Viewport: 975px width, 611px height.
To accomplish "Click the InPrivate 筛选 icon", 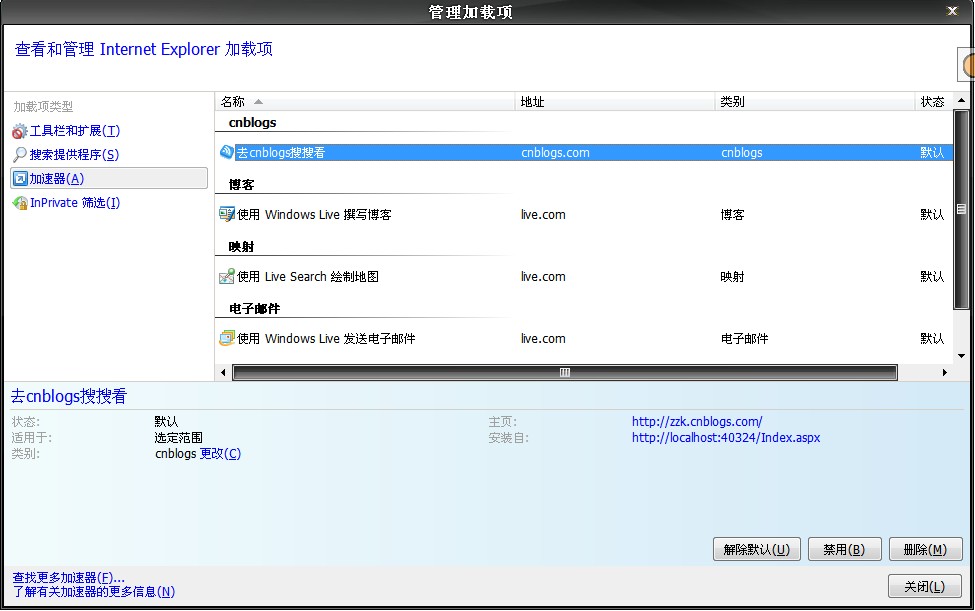I will (20, 203).
